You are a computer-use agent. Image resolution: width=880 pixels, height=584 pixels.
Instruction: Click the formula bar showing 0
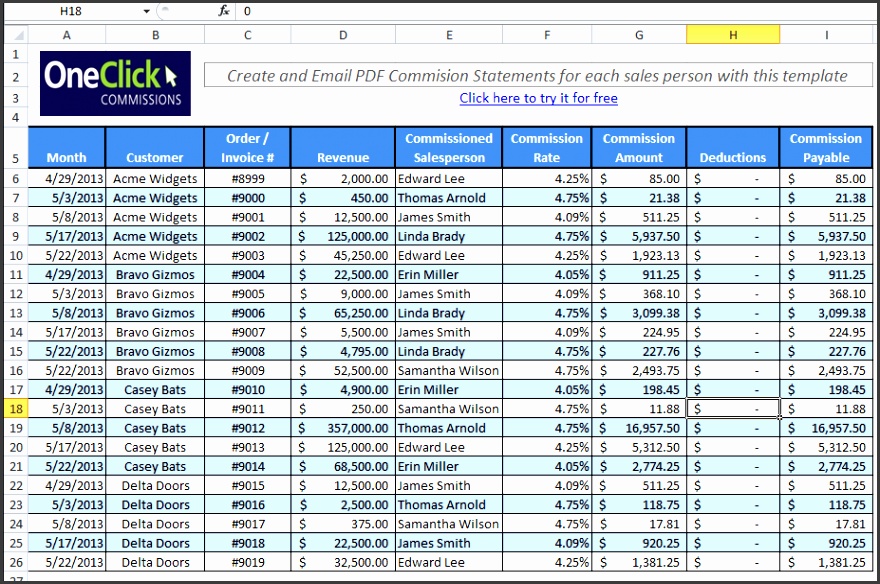[556, 11]
